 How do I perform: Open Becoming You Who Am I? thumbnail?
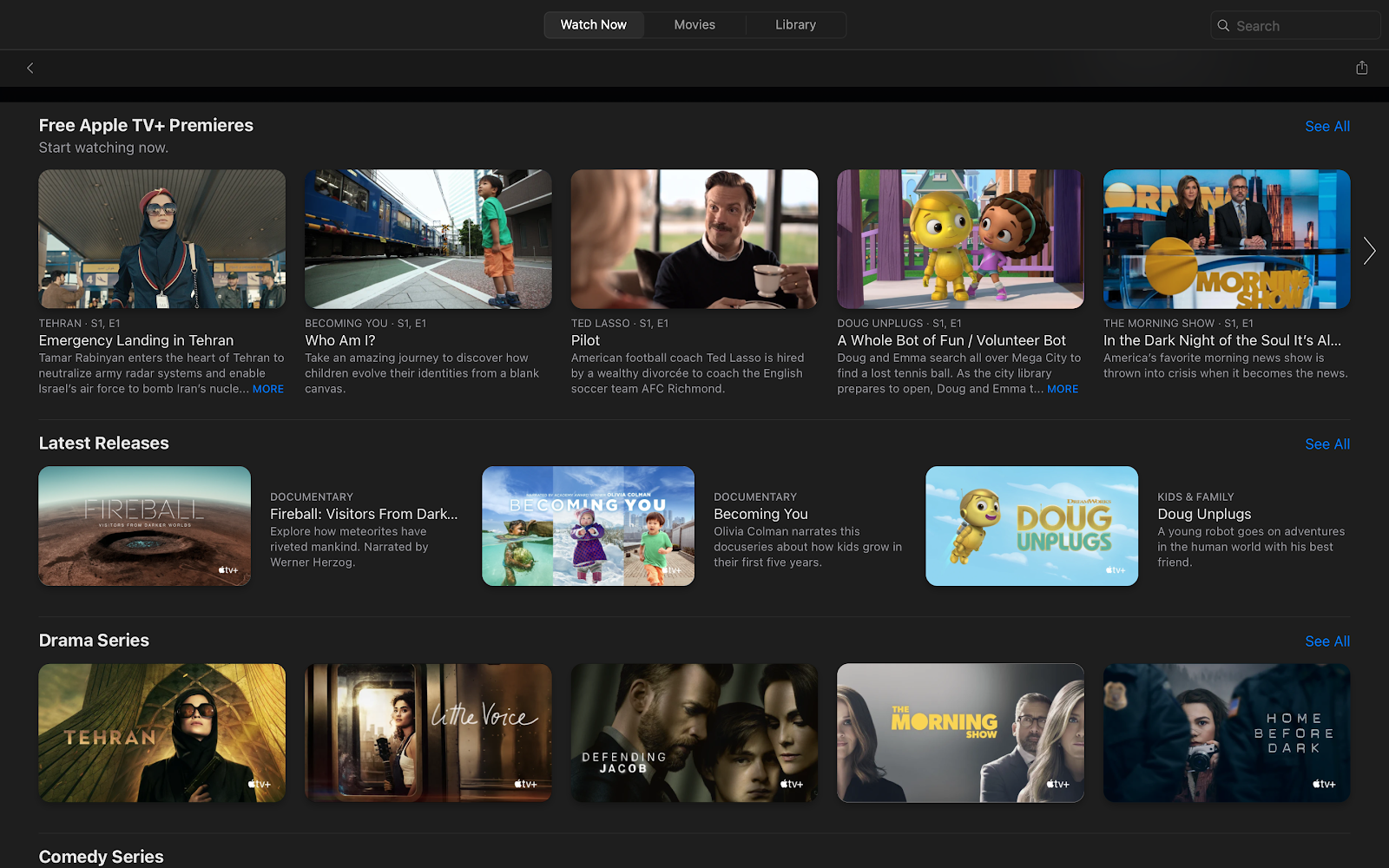click(x=428, y=239)
